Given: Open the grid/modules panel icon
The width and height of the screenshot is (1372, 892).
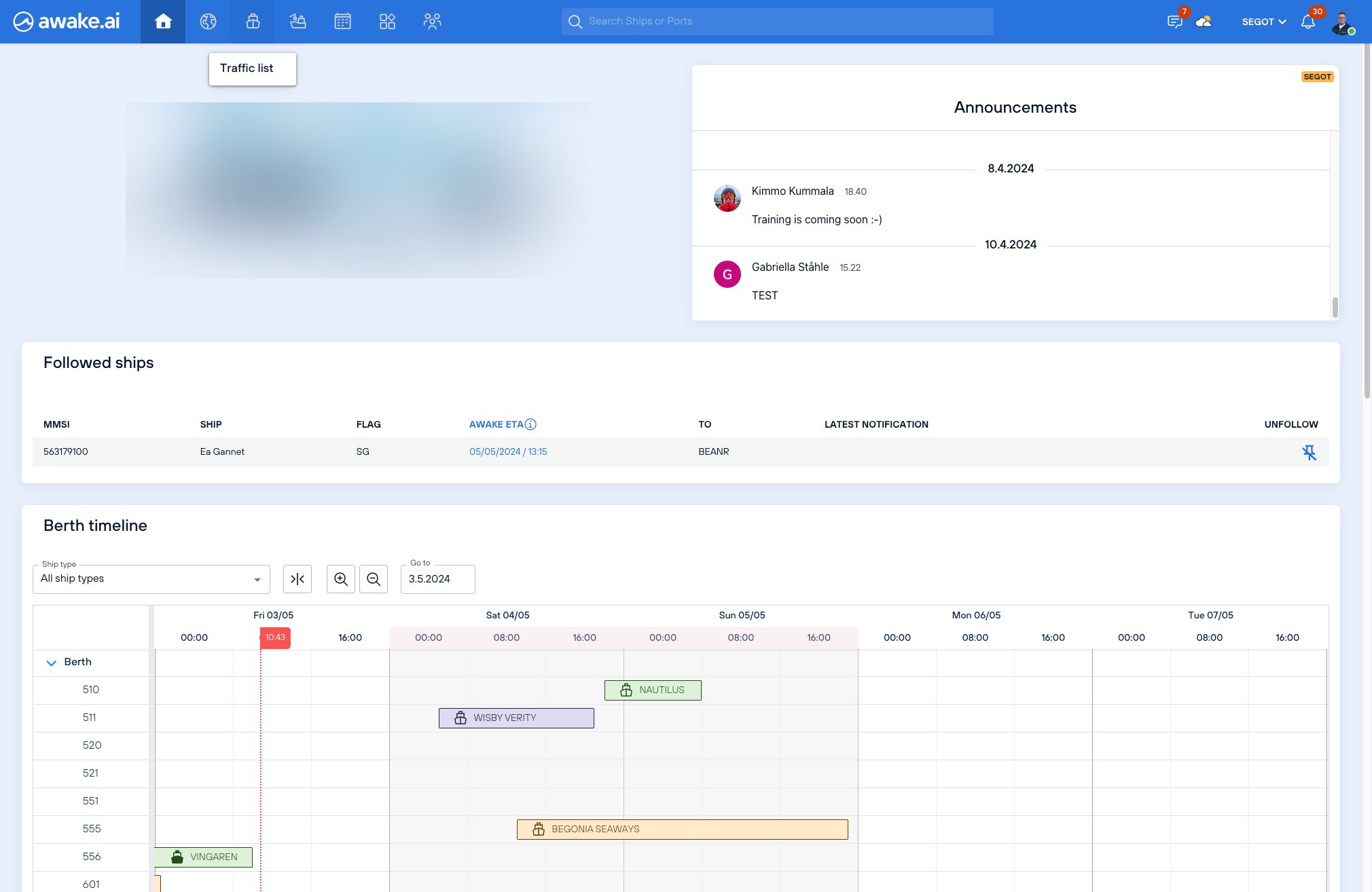Looking at the screenshot, I should 387,21.
